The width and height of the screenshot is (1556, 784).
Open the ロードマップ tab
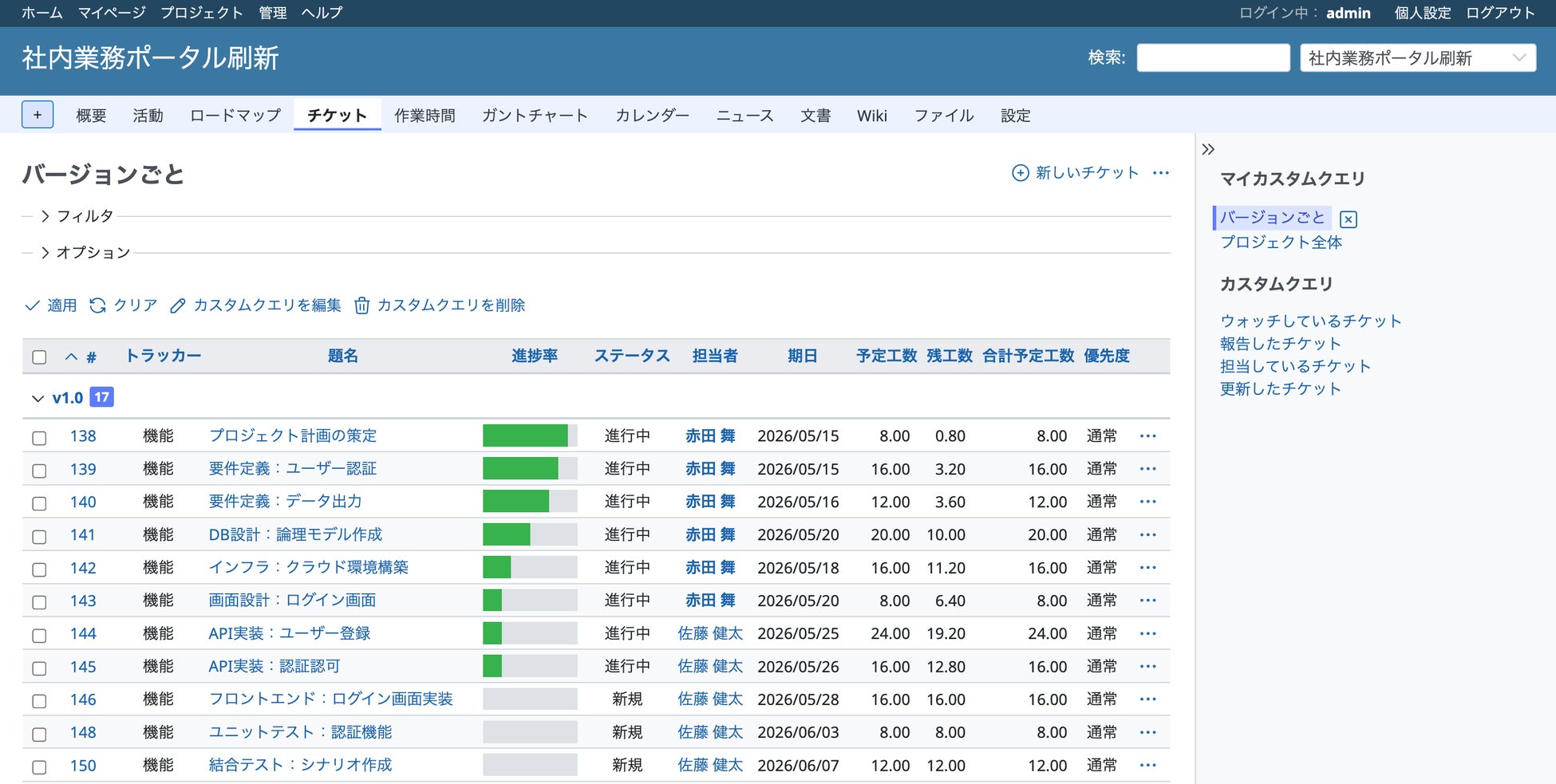pos(235,116)
